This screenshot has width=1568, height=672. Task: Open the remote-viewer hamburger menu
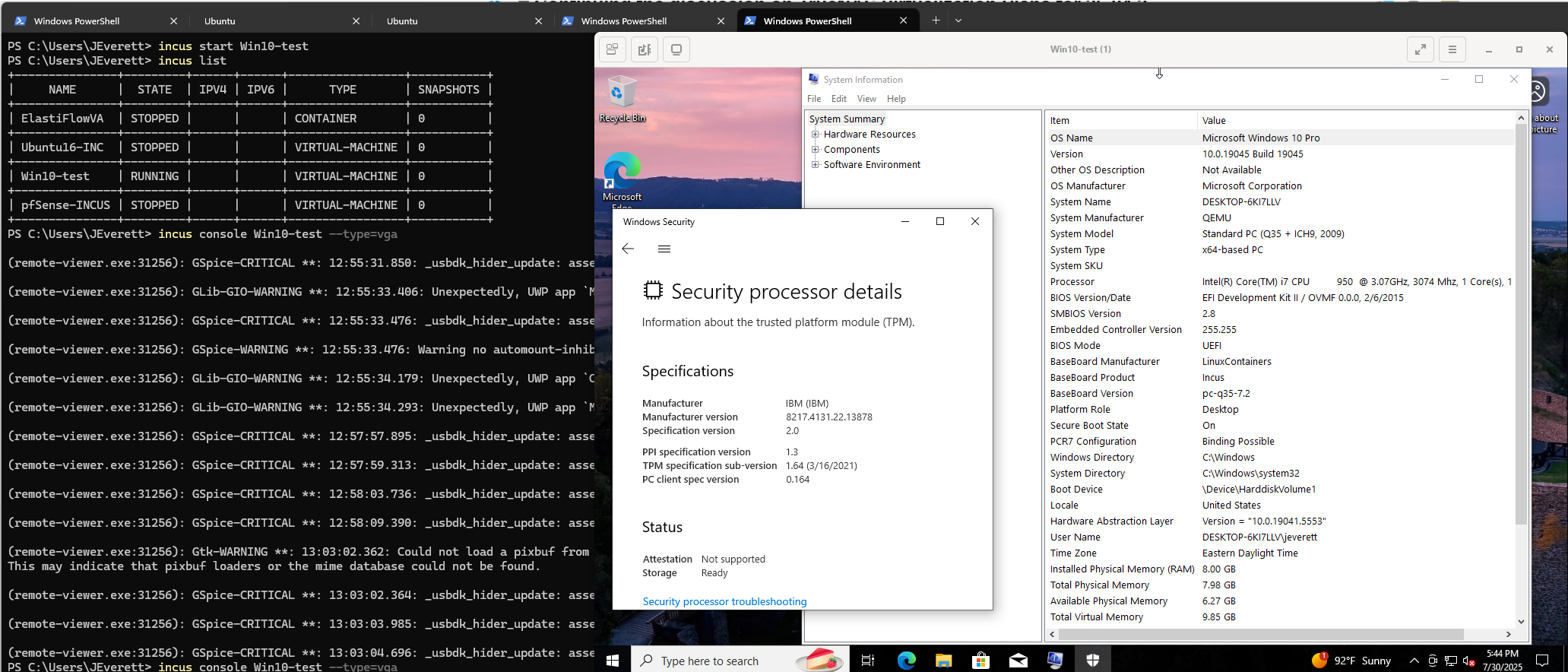tap(1452, 49)
